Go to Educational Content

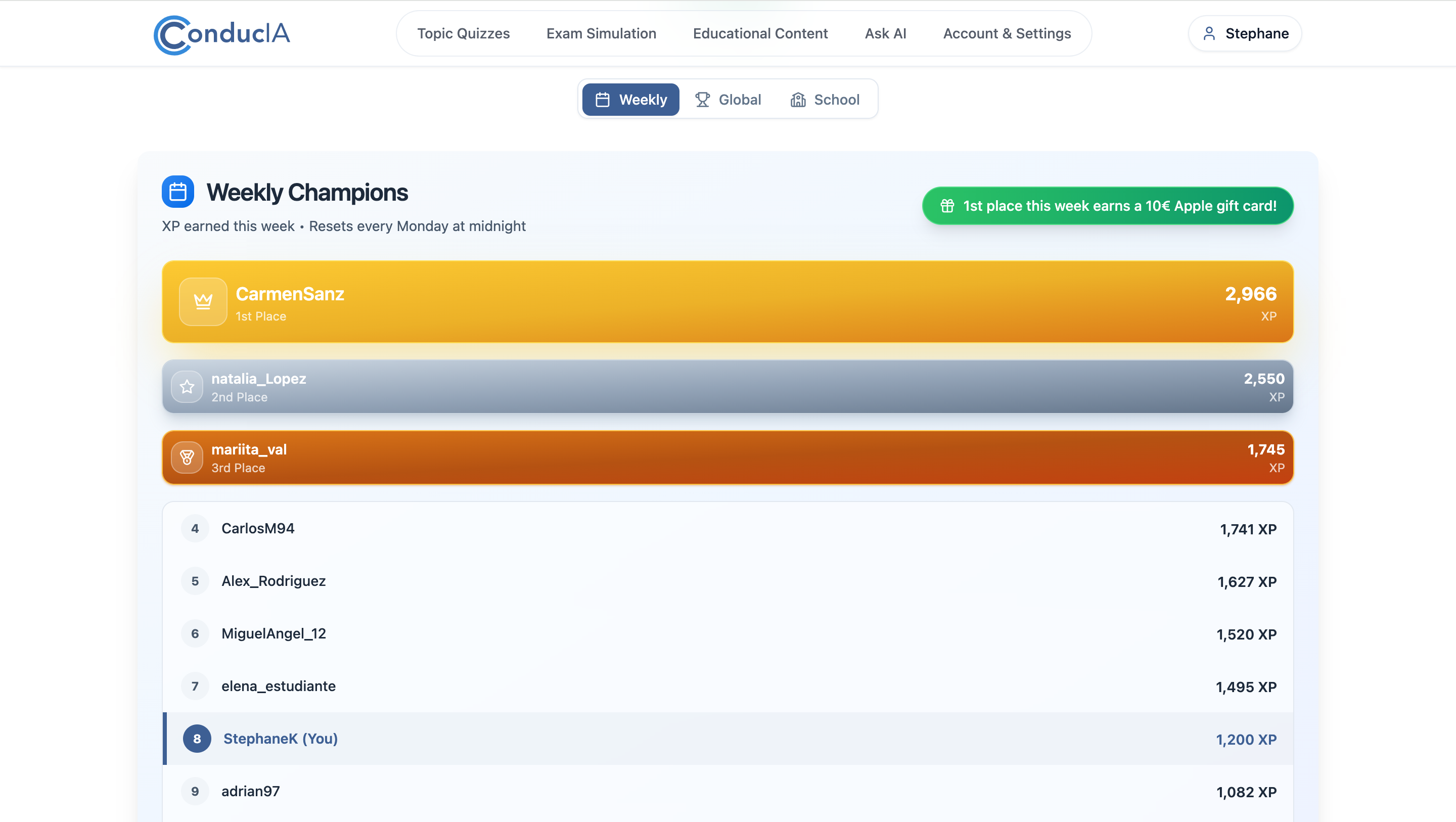pos(760,33)
